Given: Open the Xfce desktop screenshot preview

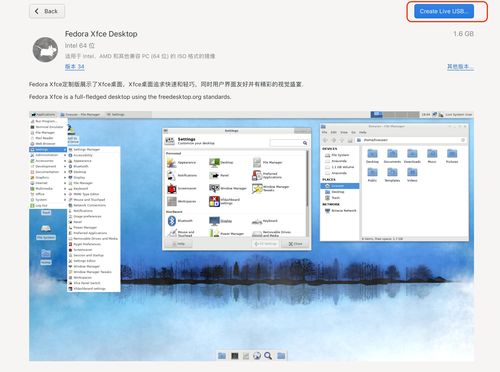Looking at the screenshot, I should (251, 236).
